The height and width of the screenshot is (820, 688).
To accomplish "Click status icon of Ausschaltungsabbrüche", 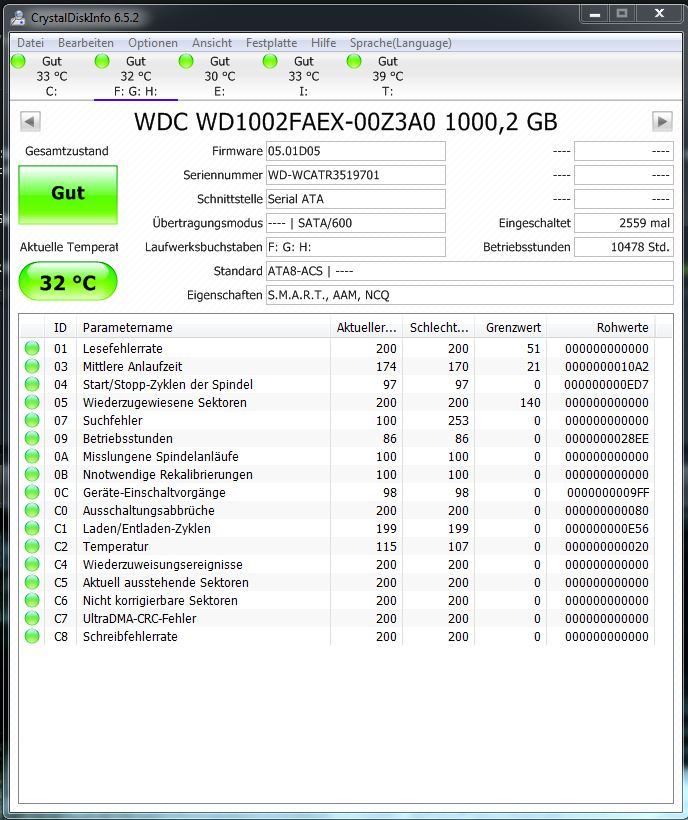I will (x=32, y=510).
